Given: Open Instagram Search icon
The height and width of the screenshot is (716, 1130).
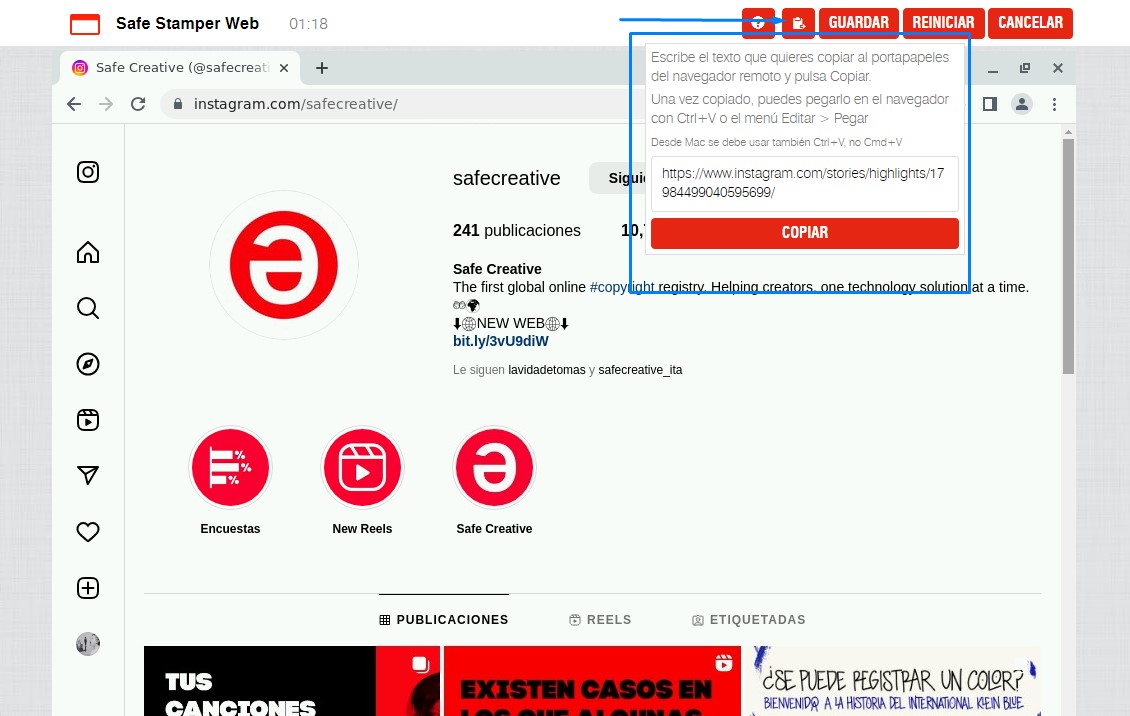Looking at the screenshot, I should (88, 308).
